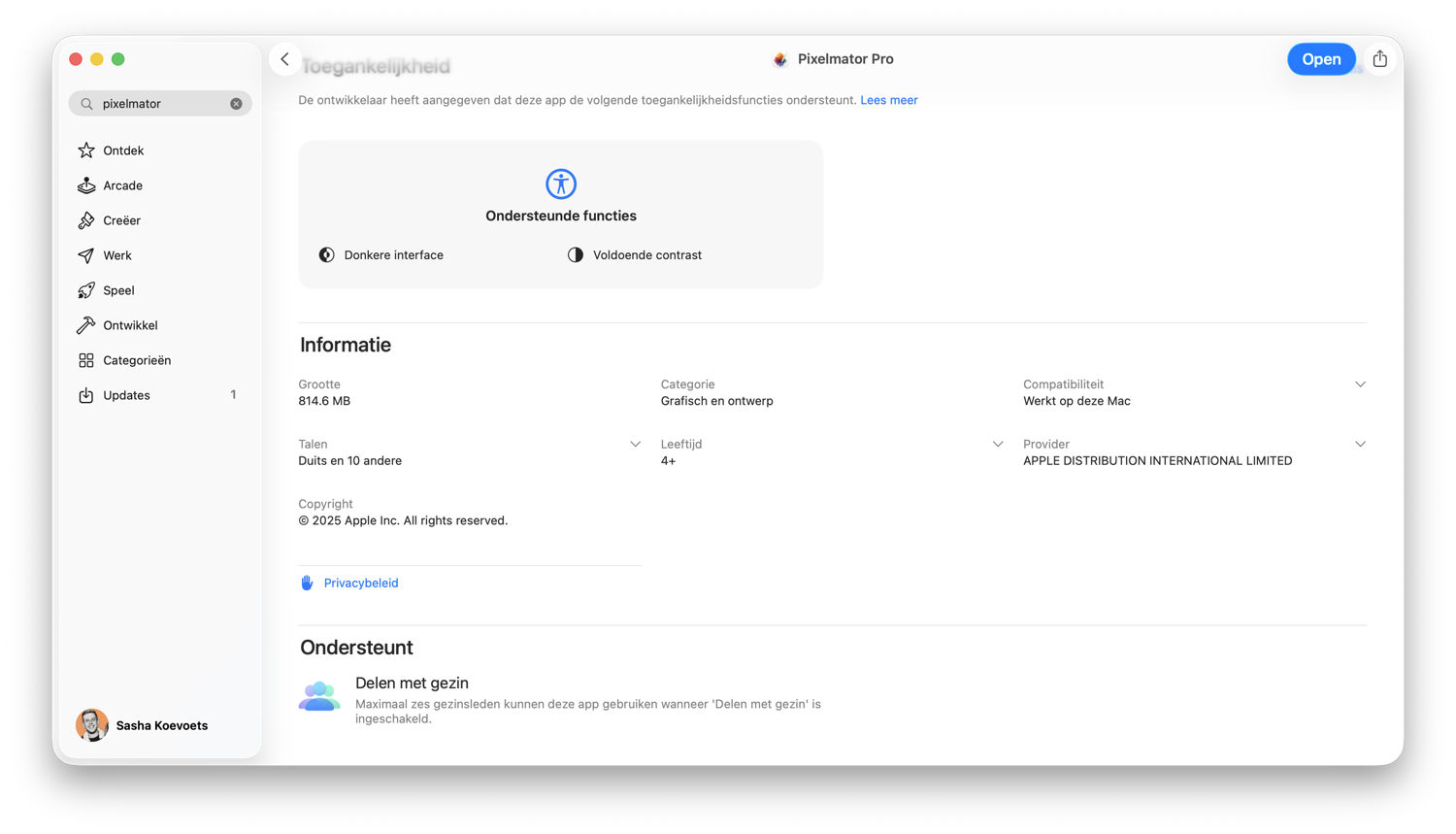Screen dimensions: 1456x834
Task: Expand the Compatibiliteit details
Action: click(x=1360, y=384)
